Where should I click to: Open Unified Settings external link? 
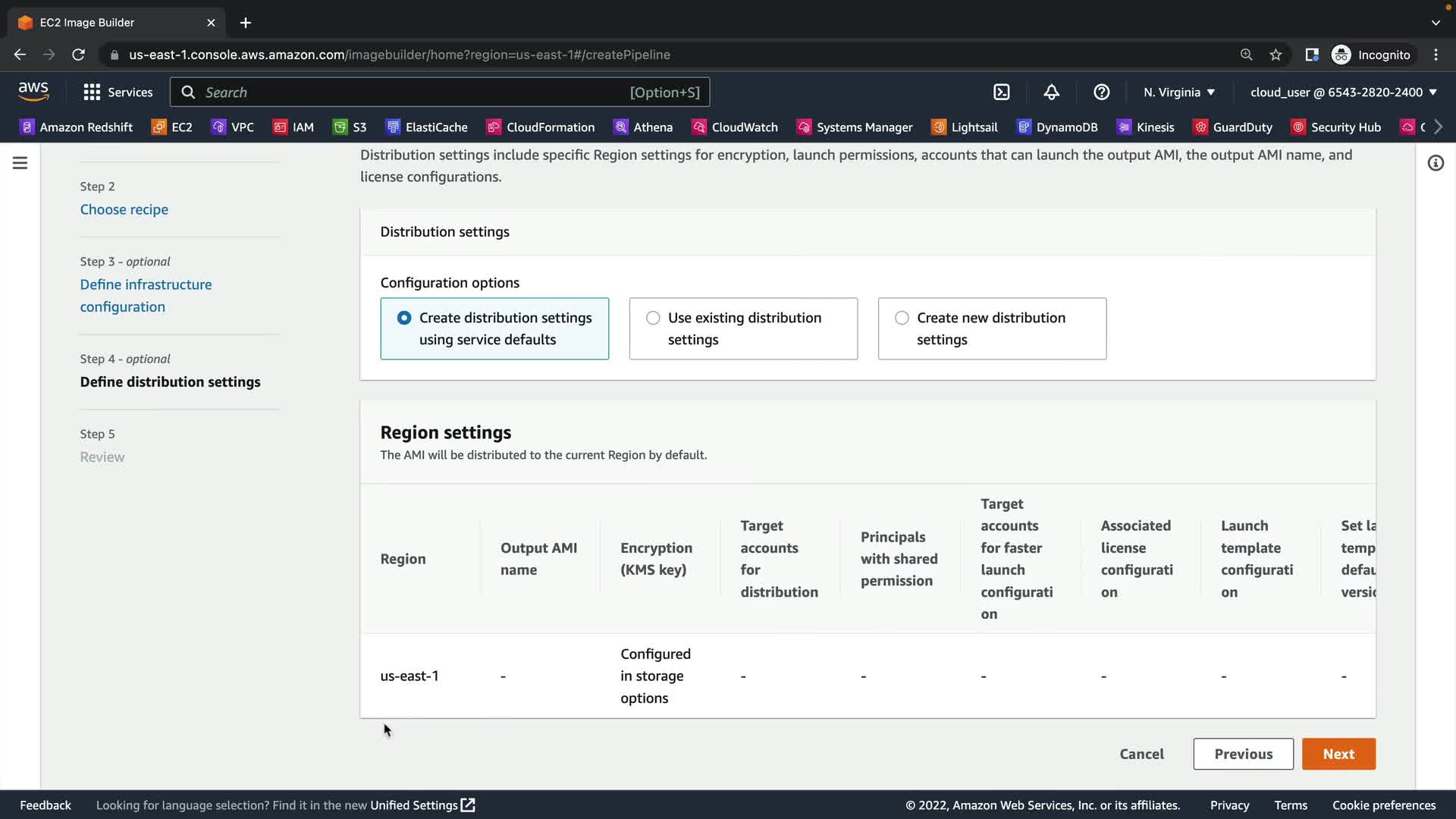[422, 805]
